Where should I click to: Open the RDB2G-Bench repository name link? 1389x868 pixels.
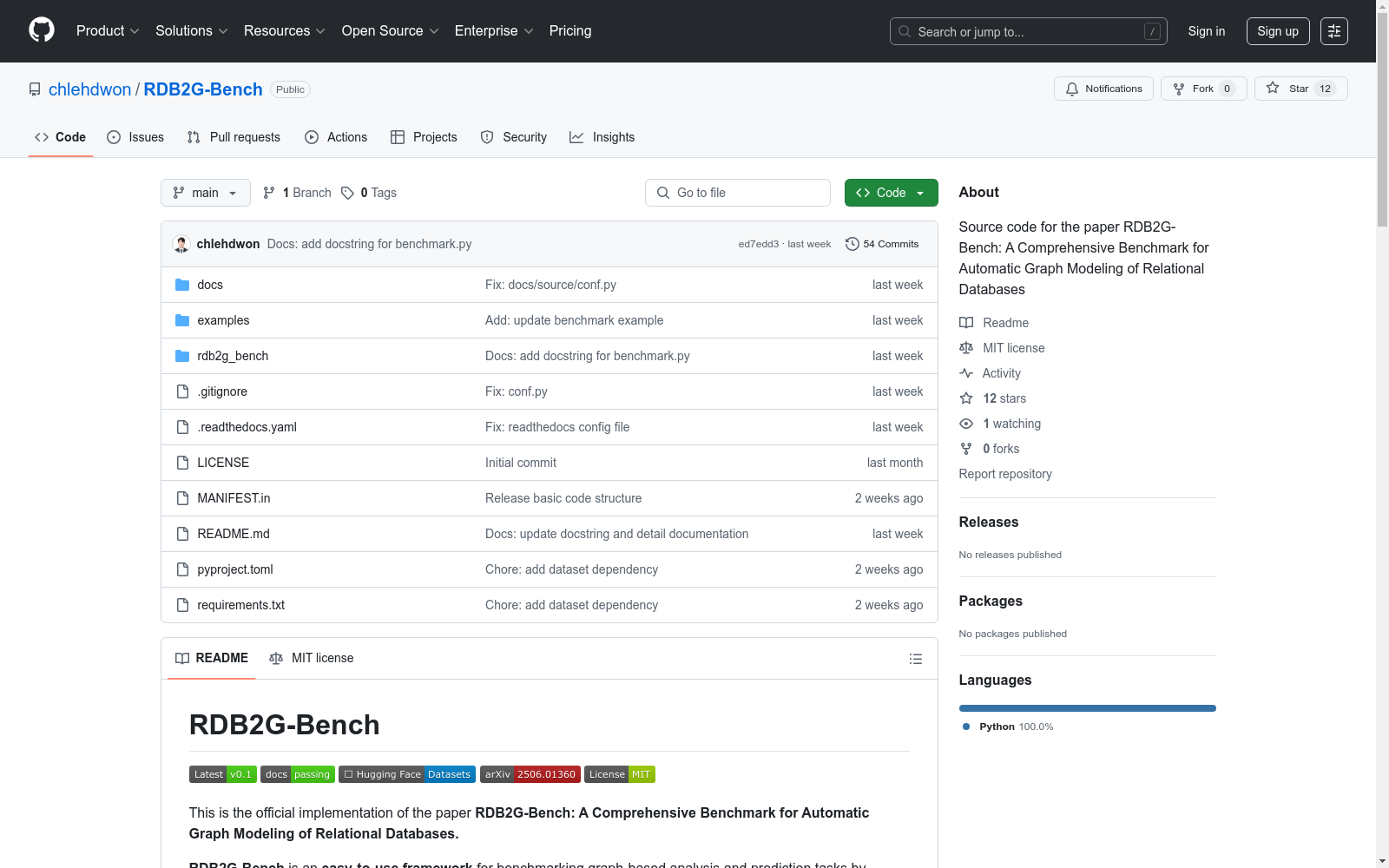click(203, 89)
